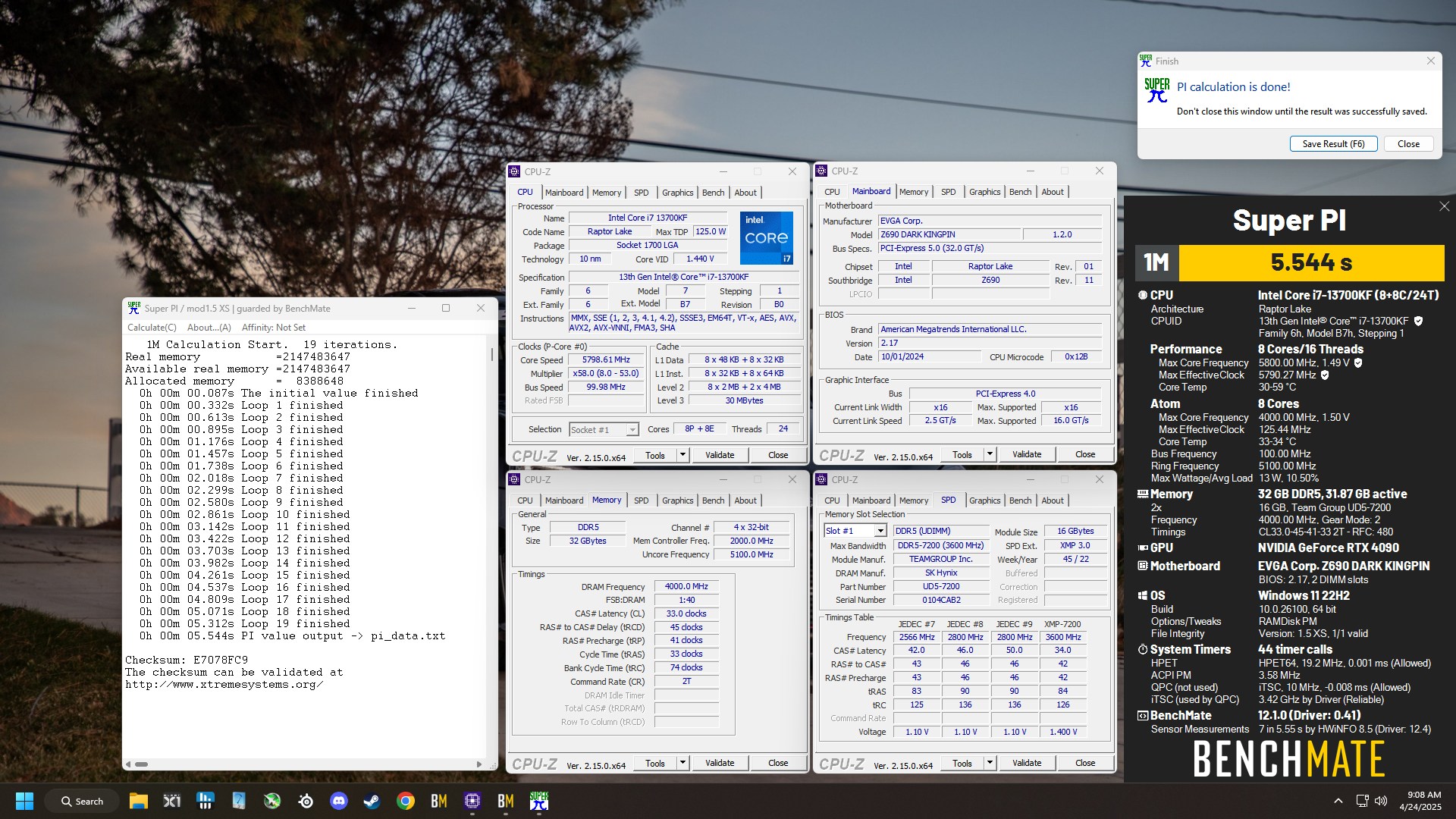The image size is (1456, 819).
Task: Show hidden system tray icons
Action: click(x=1338, y=801)
